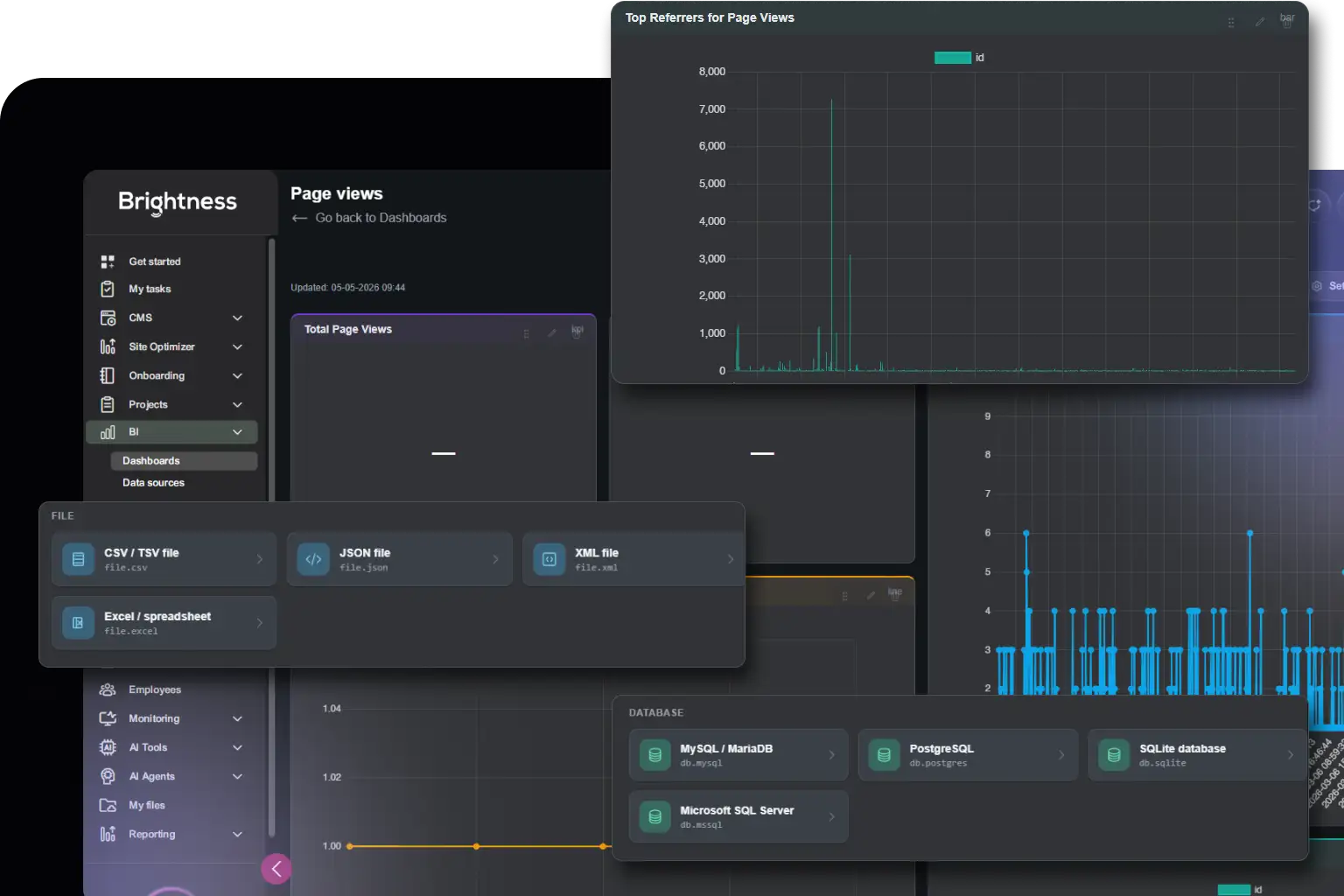Edit Total Page Views widget with pencil

tap(551, 333)
